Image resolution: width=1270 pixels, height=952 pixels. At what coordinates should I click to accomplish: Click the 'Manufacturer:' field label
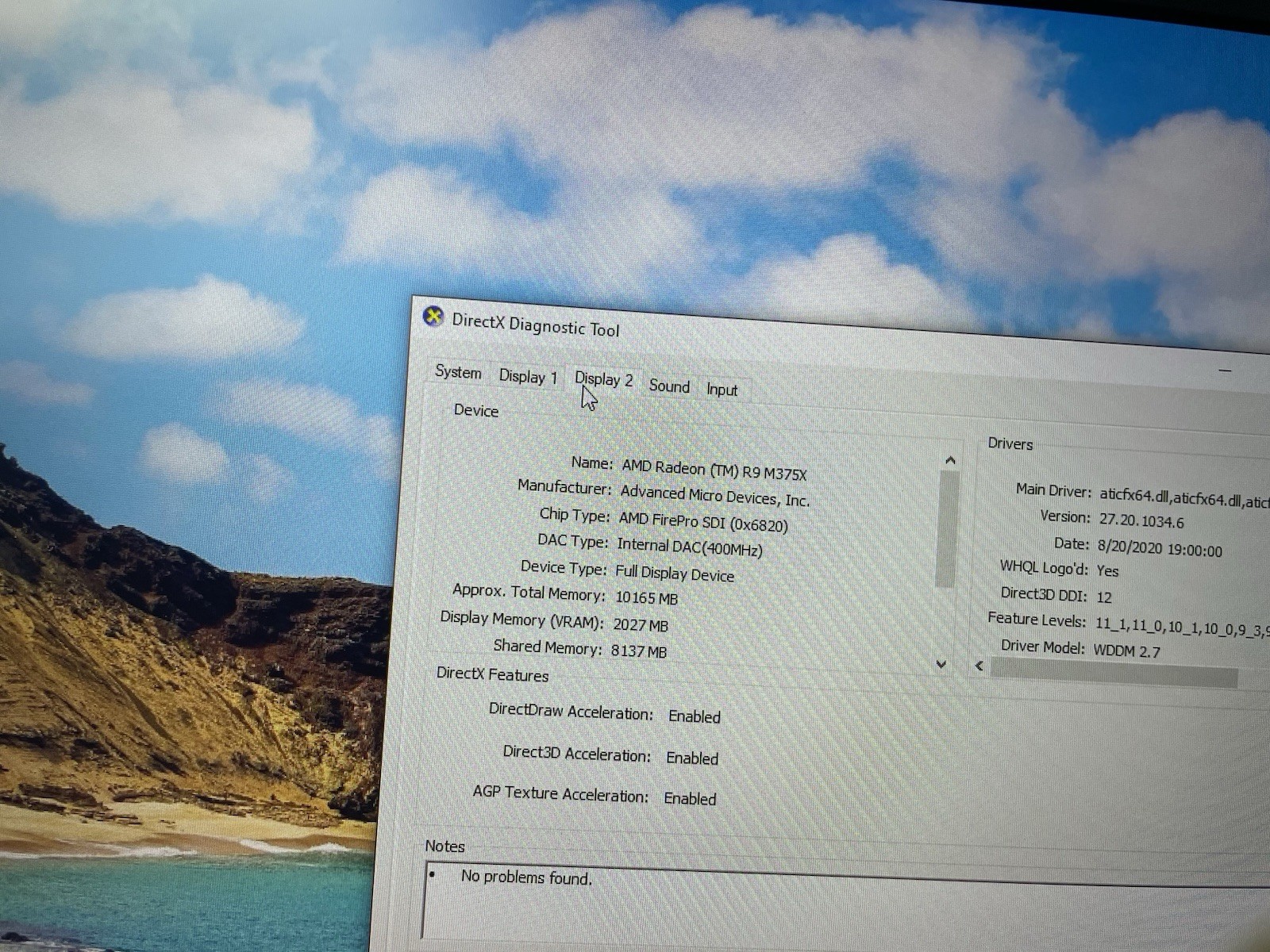point(564,486)
